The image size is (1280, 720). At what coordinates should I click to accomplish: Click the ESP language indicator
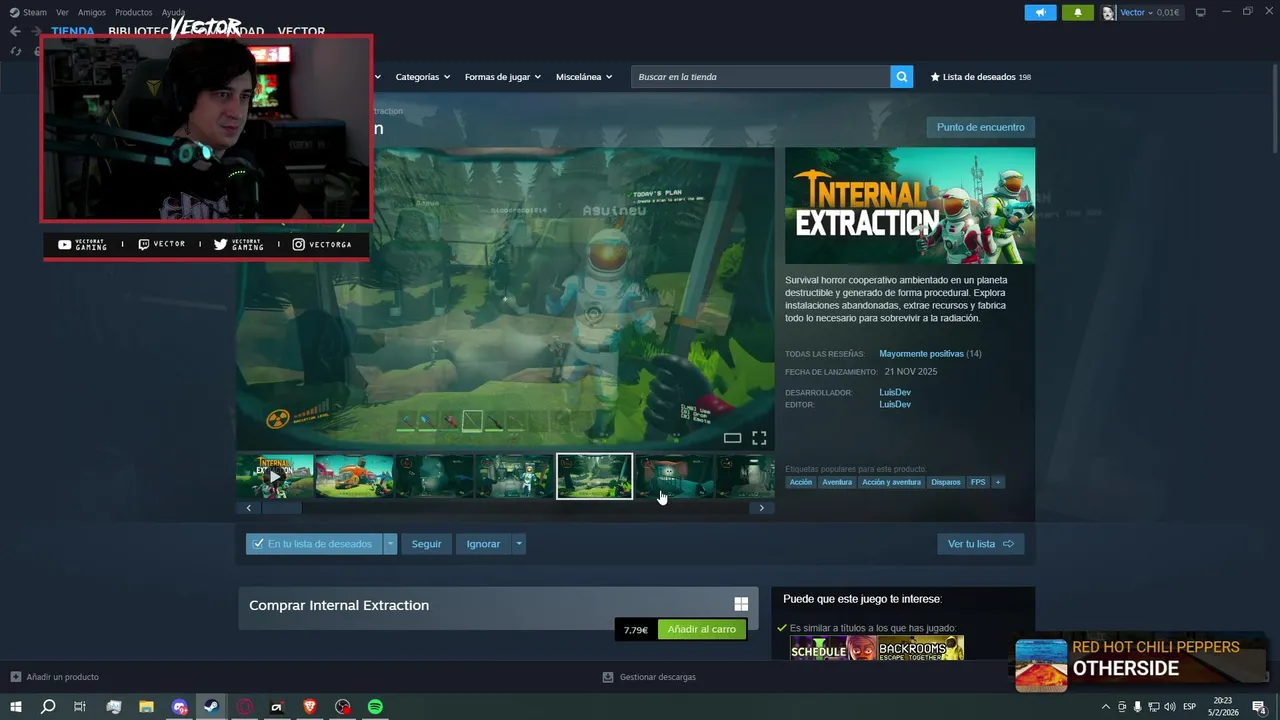point(1190,707)
